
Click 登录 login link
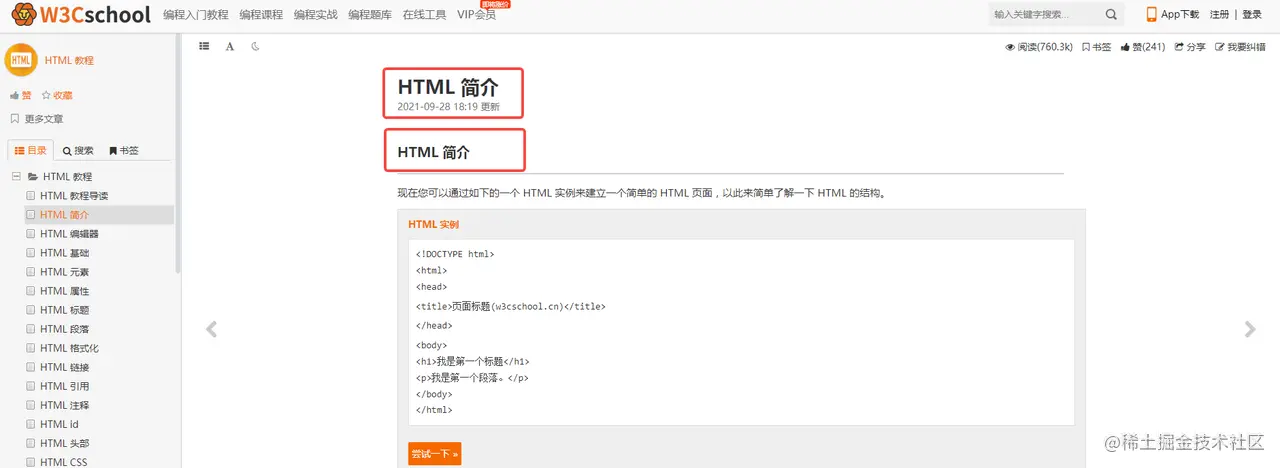pos(1254,15)
